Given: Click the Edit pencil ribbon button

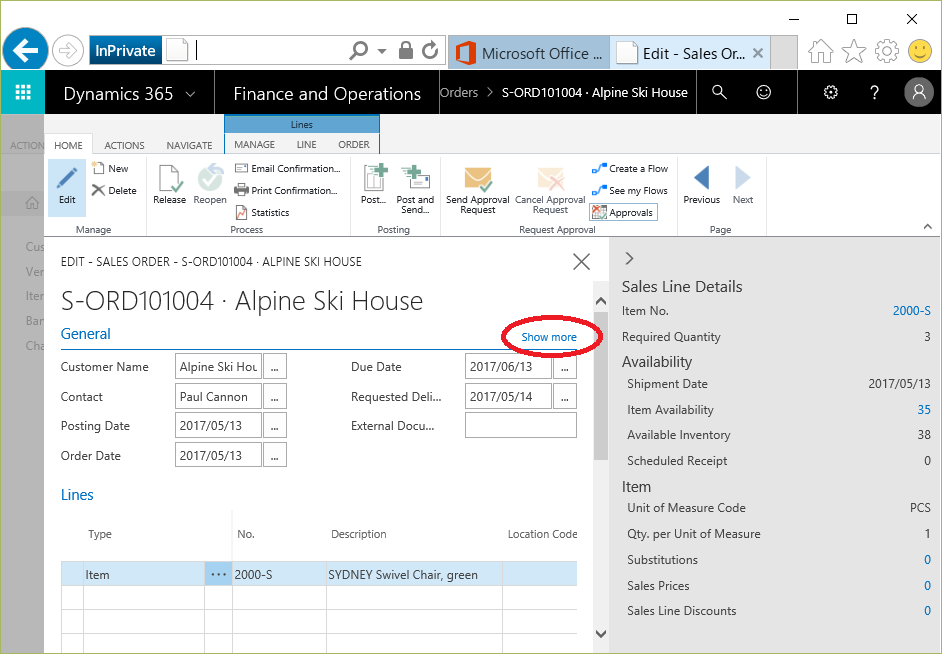Looking at the screenshot, I should [x=67, y=187].
